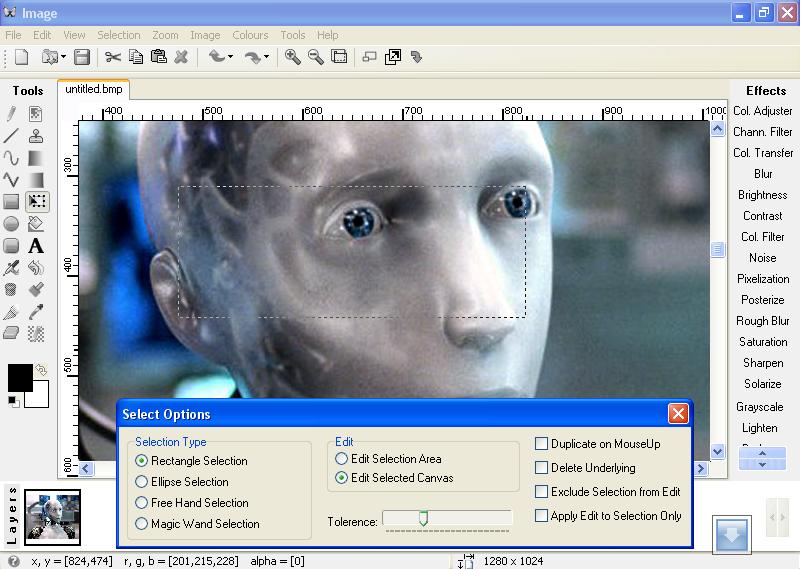802x569 pixels.
Task: Select the Clone Stamp tool
Action: 36,136
